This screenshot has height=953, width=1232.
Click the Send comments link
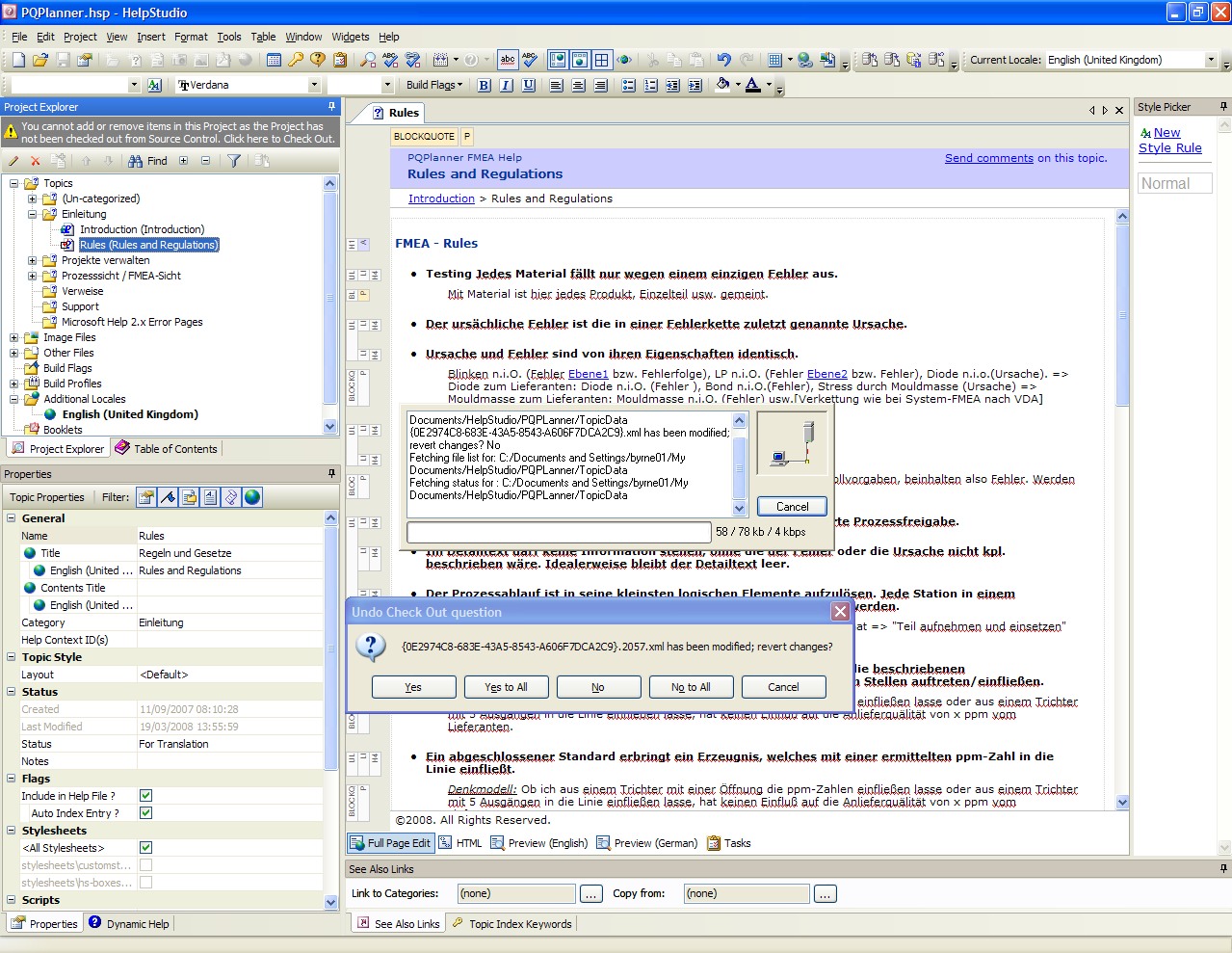pos(988,158)
